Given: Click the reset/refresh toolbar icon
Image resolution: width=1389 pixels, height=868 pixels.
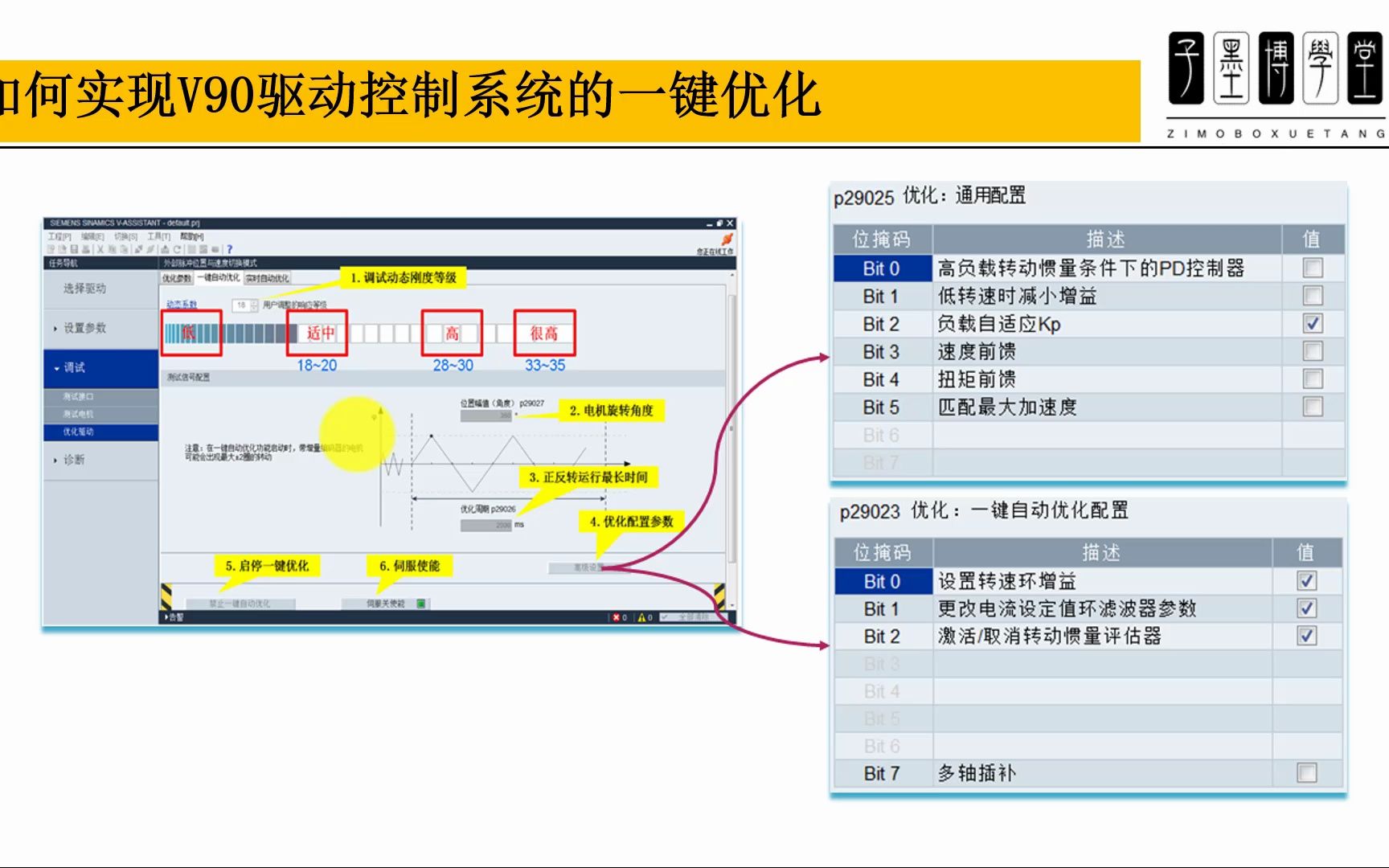Looking at the screenshot, I should click(x=178, y=249).
